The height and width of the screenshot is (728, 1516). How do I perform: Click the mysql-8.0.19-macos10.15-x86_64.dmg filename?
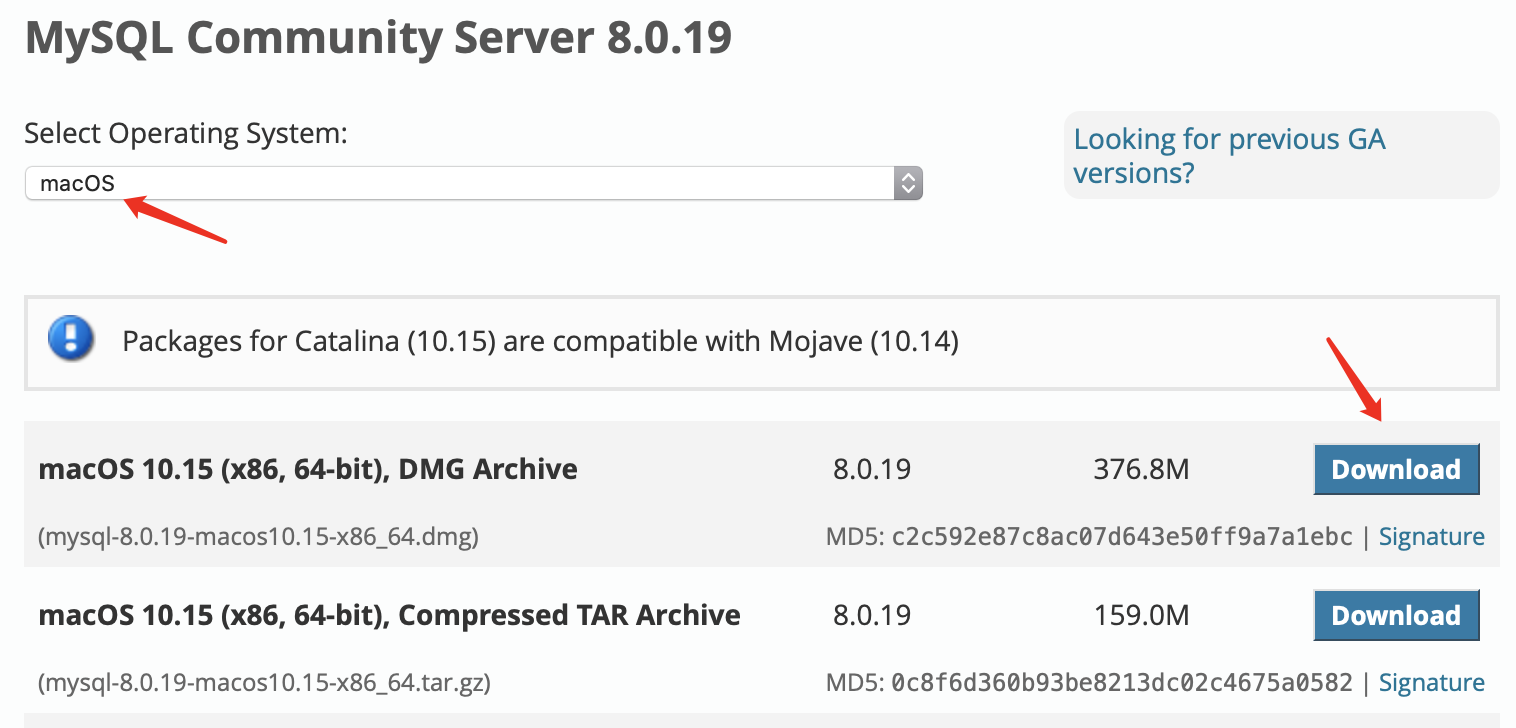click(x=258, y=537)
